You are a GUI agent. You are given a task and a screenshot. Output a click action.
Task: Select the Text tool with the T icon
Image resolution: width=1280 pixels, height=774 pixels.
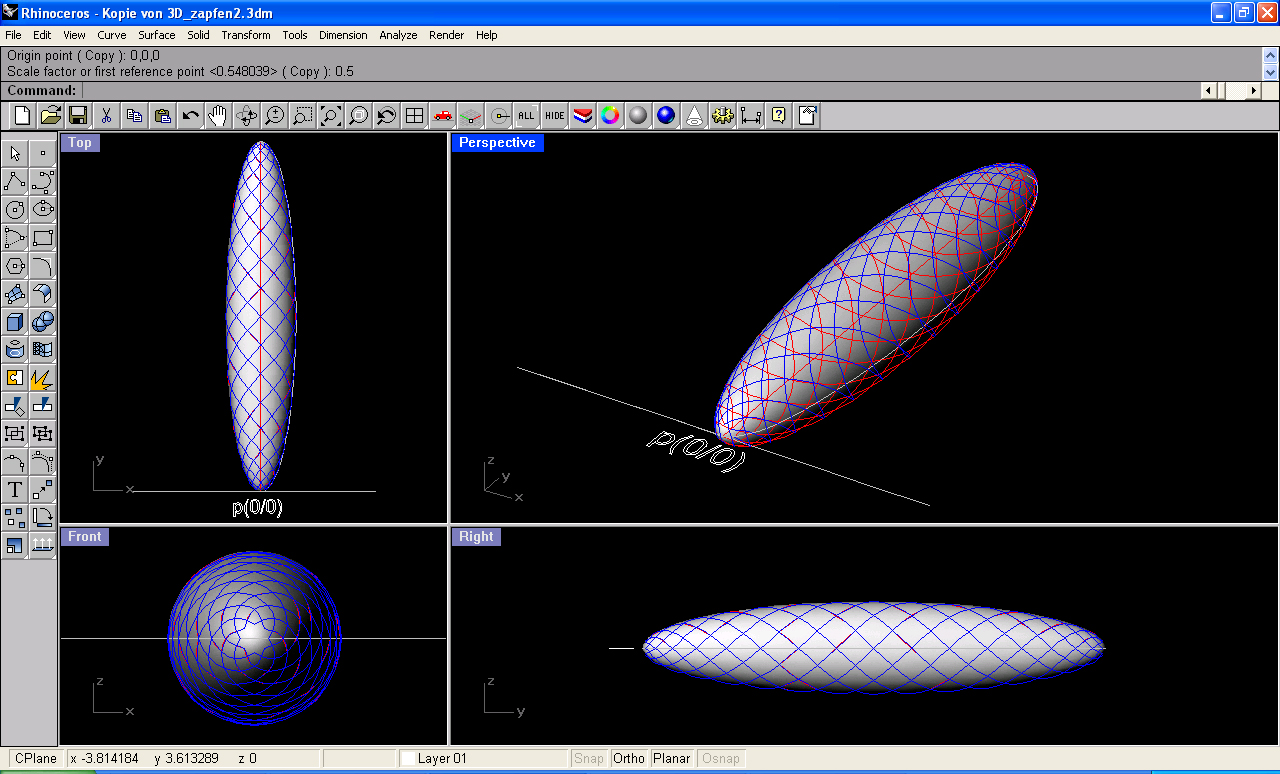[x=15, y=489]
